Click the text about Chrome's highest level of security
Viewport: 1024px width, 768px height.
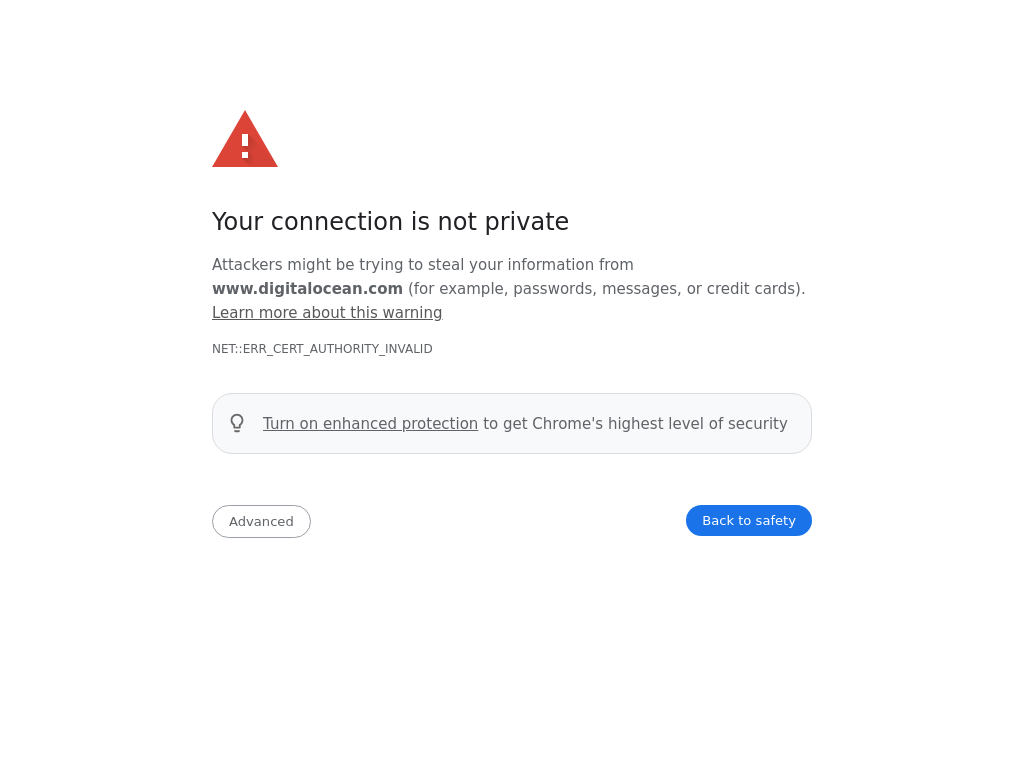click(x=635, y=424)
